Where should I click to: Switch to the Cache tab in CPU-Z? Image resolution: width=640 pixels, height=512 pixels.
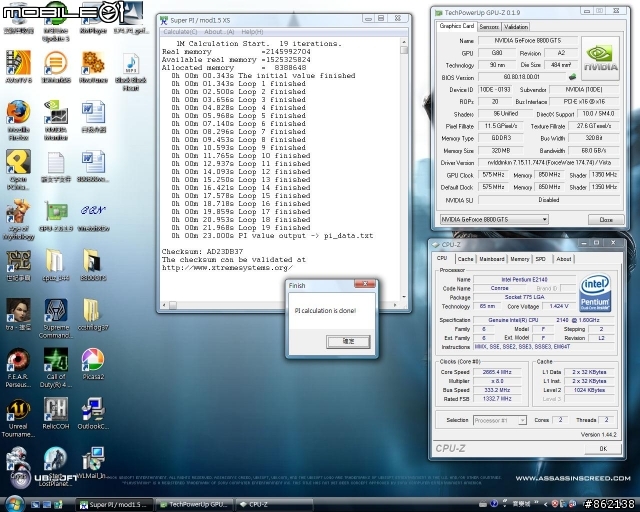465,259
